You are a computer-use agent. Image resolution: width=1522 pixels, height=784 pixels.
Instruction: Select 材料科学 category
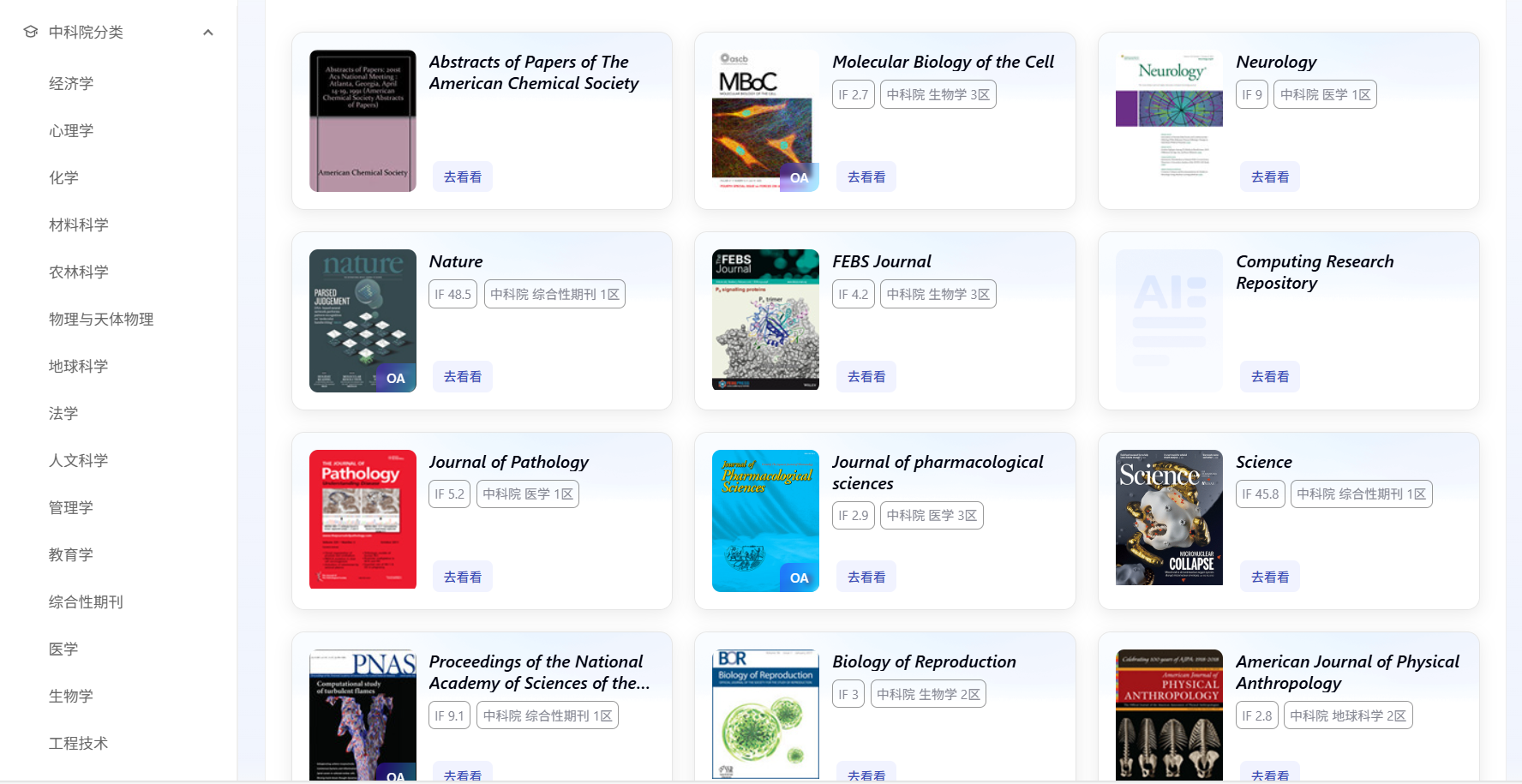tap(79, 224)
